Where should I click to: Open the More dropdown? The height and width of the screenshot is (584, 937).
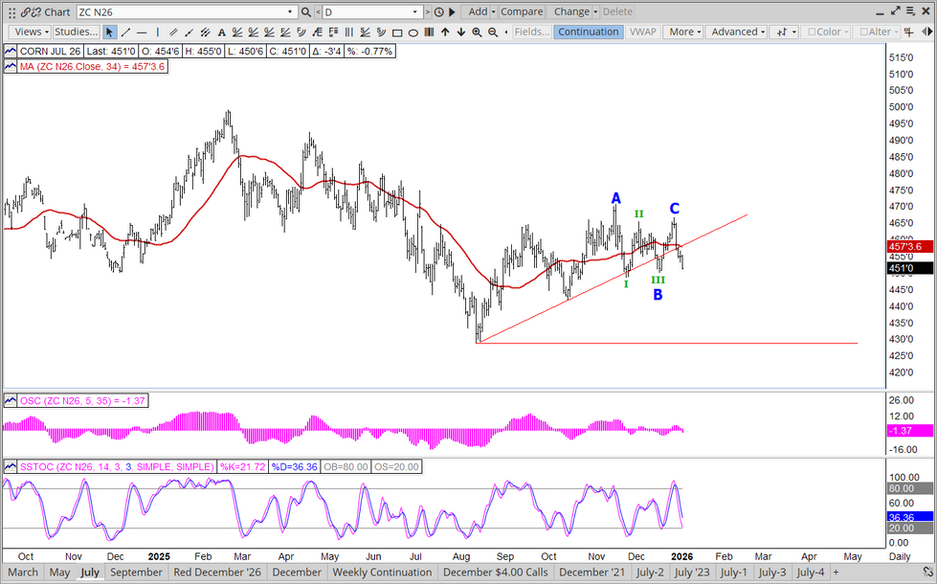click(685, 32)
